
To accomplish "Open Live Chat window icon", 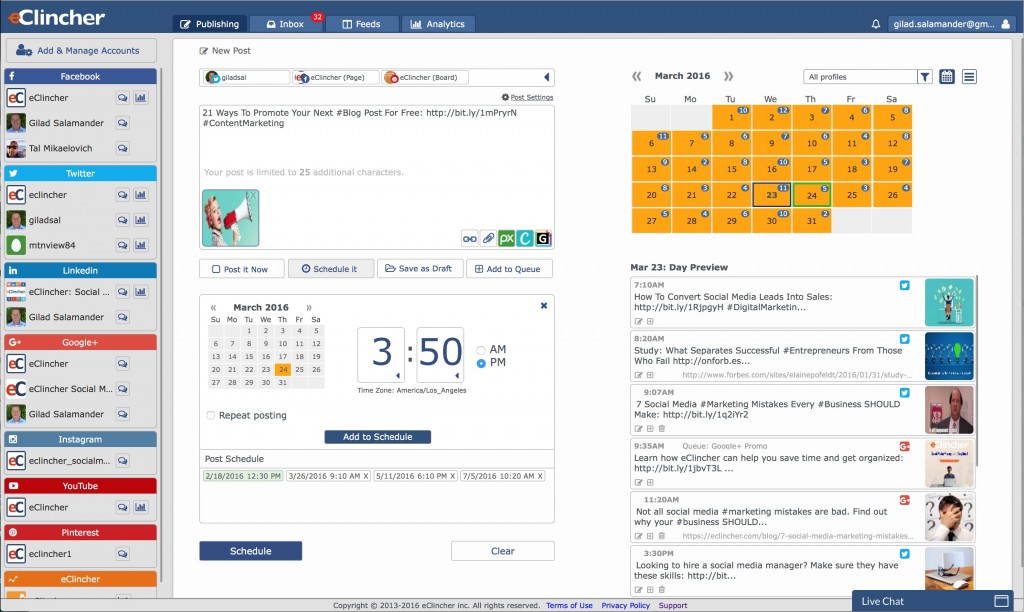I will [1001, 601].
